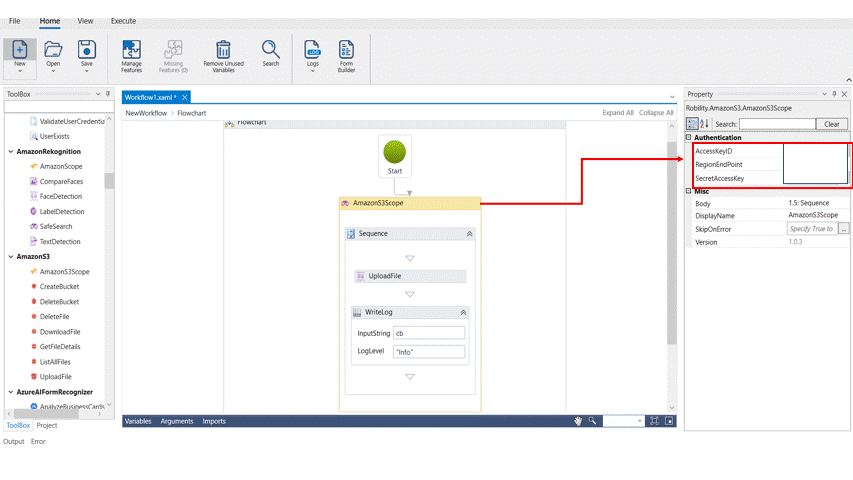
Task: Open the Form Builder tool
Action: 346,50
